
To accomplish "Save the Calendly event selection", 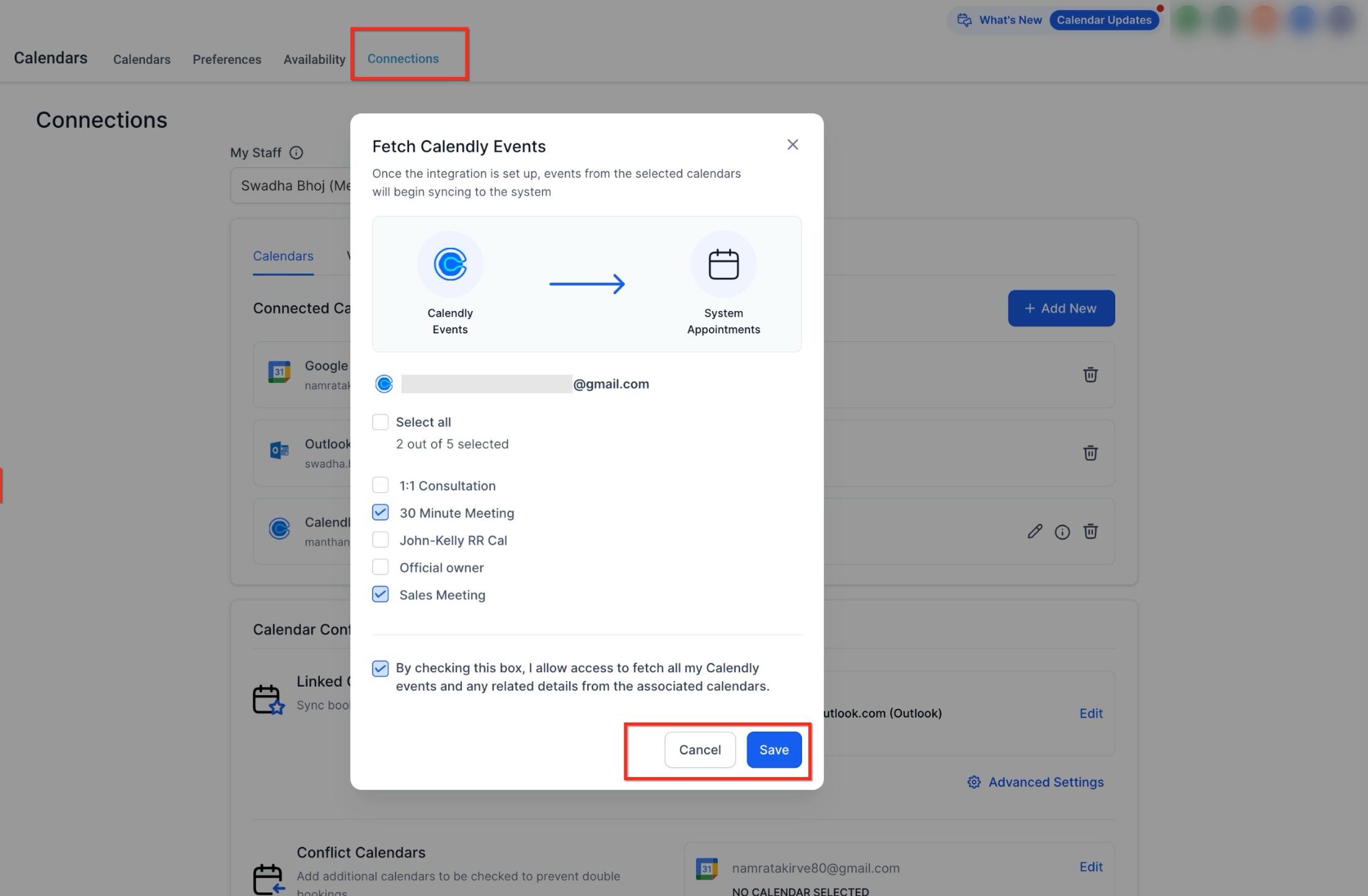I will 774,750.
